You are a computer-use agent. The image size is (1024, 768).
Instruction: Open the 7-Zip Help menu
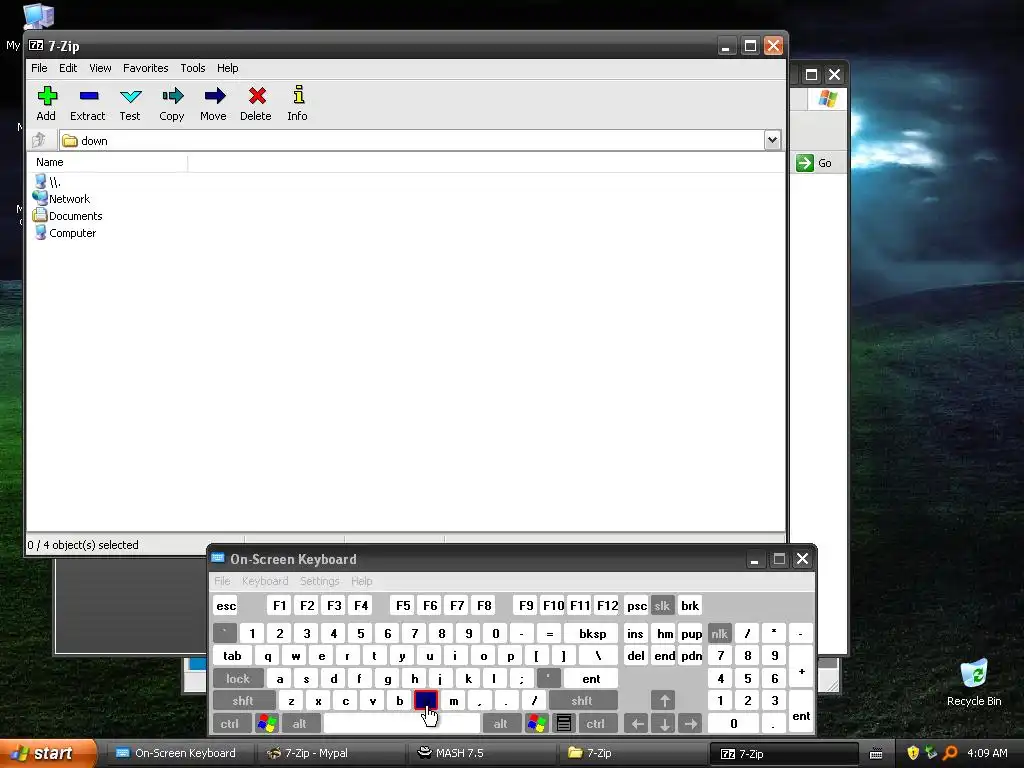pos(227,68)
